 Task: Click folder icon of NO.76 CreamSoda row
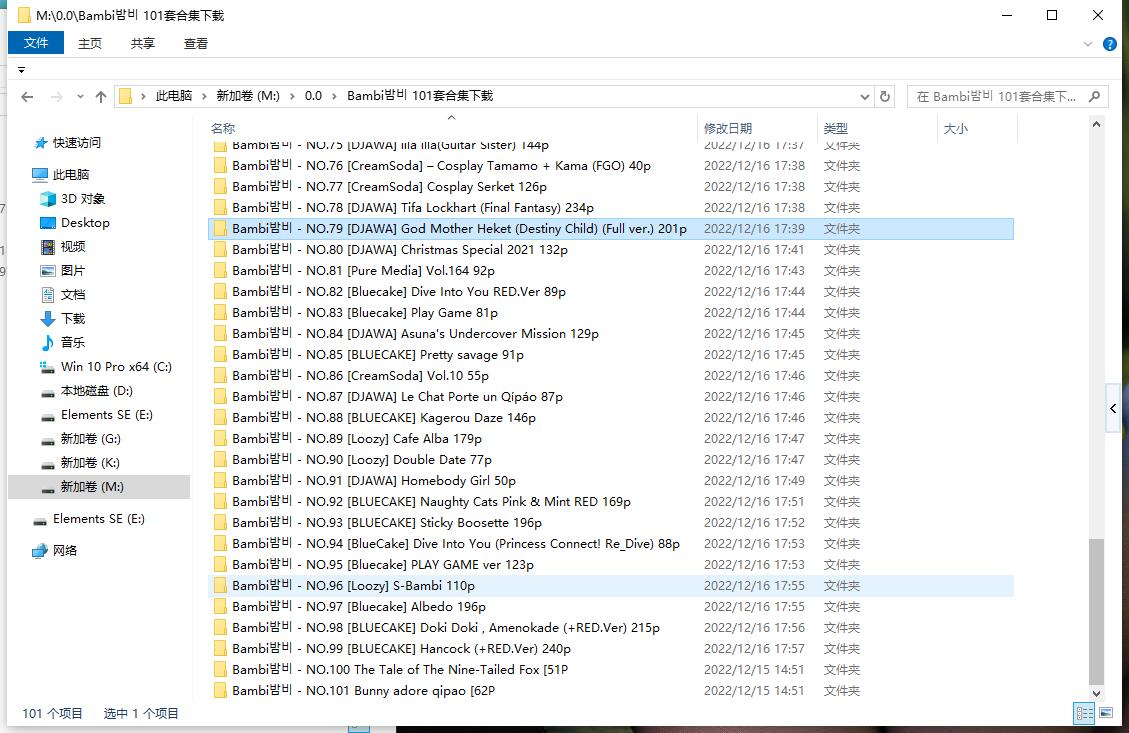[220, 166]
